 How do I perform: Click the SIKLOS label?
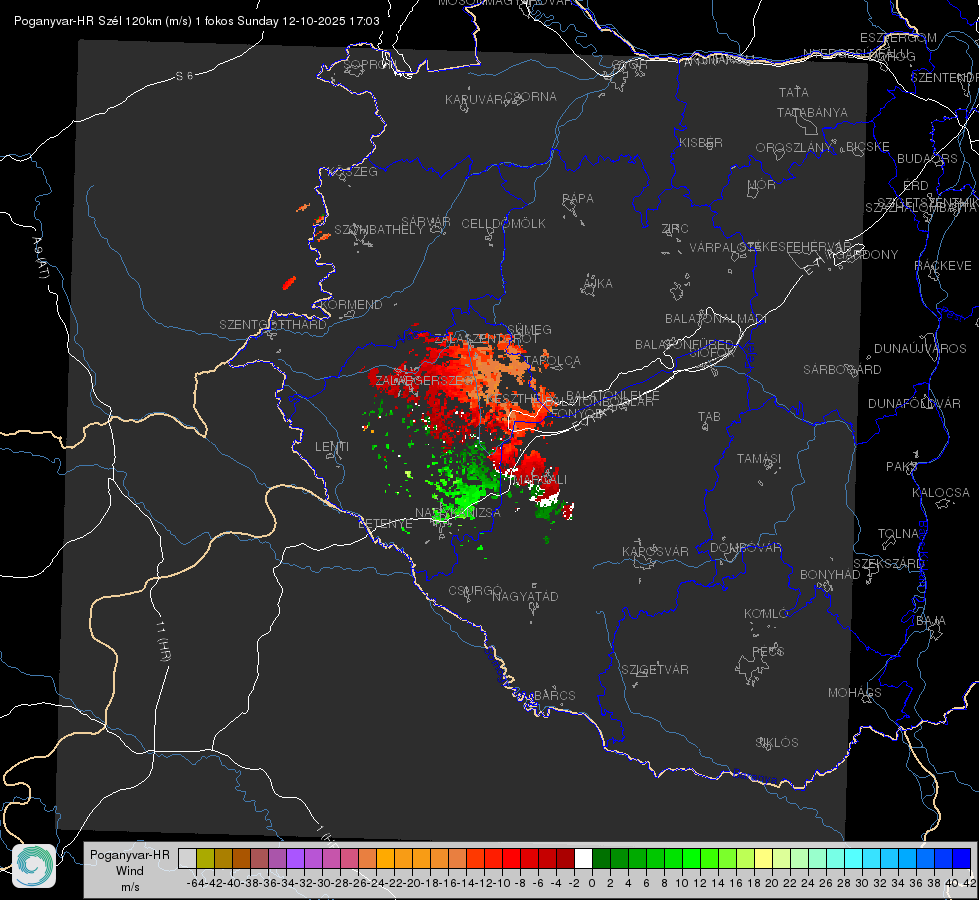click(777, 743)
